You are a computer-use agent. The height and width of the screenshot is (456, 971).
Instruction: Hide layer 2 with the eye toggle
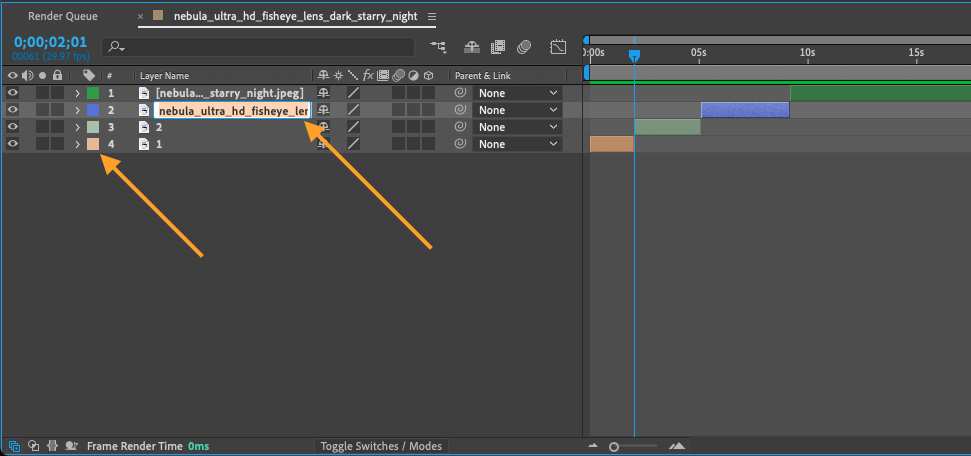pyautogui.click(x=12, y=110)
